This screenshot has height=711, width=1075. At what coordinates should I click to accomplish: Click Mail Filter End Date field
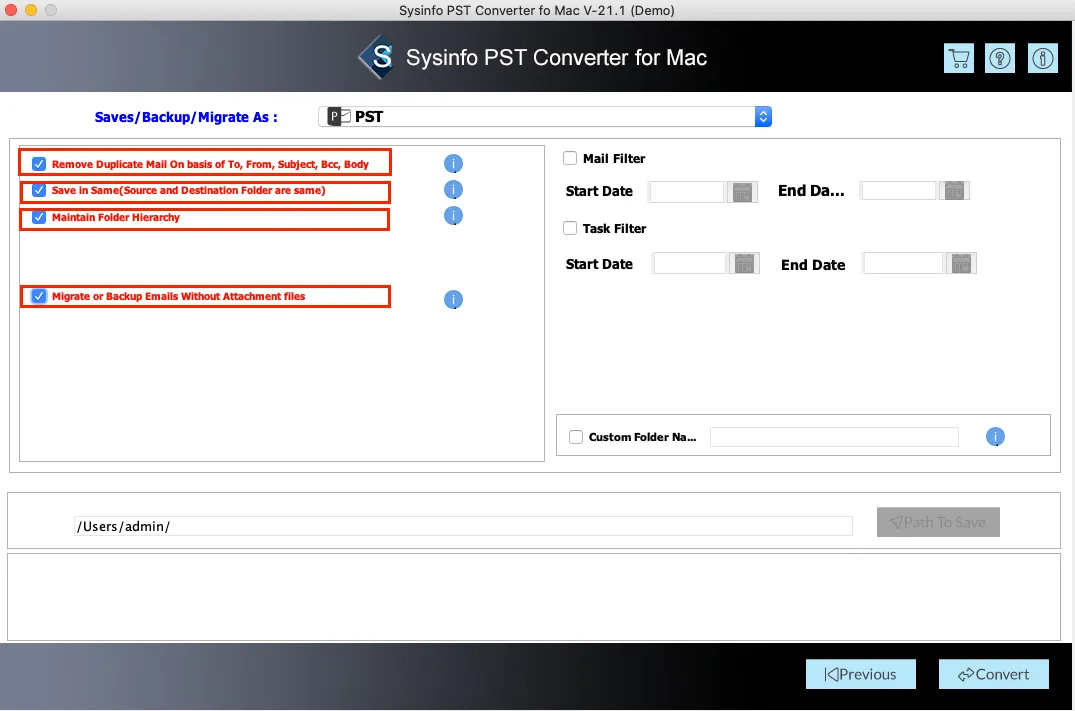tap(899, 191)
